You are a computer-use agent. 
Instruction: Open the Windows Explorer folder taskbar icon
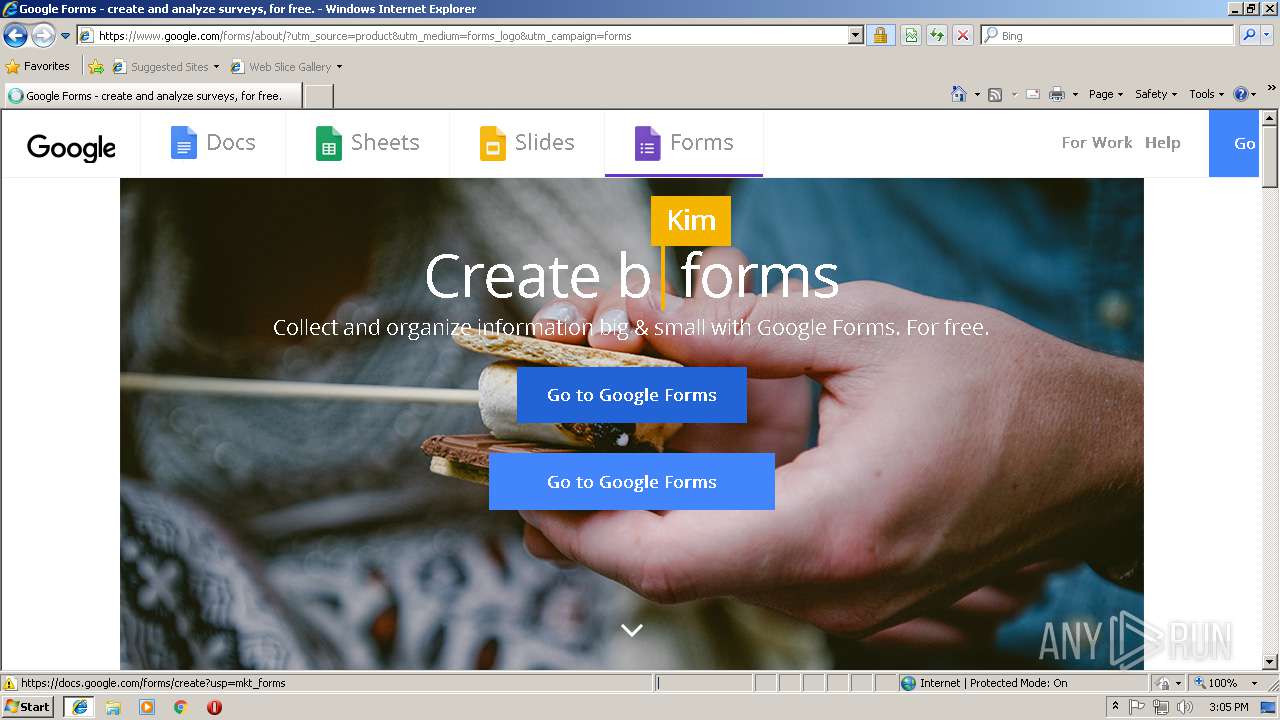113,707
